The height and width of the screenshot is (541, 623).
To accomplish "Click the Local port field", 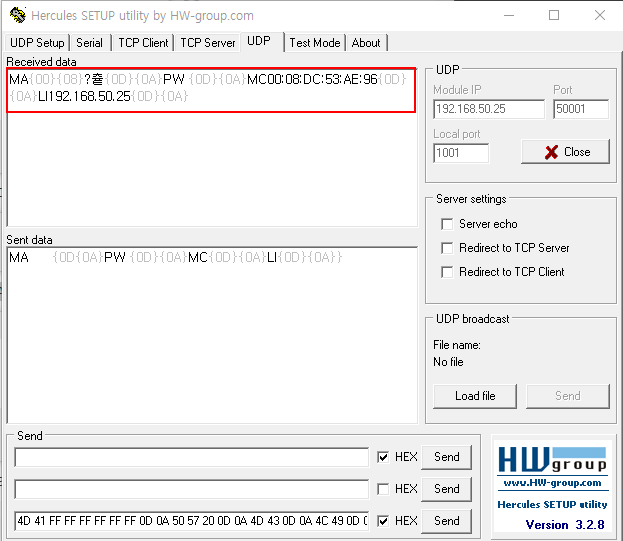I will [x=461, y=153].
